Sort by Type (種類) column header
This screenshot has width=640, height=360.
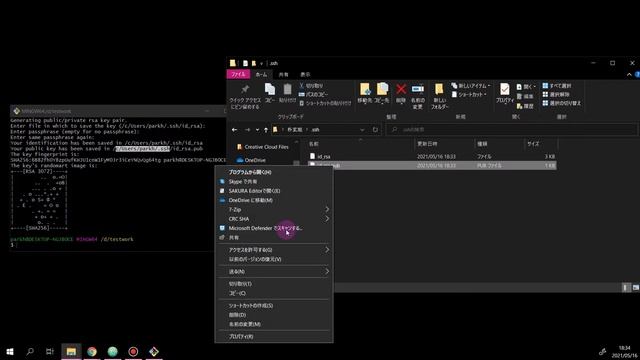482,144
